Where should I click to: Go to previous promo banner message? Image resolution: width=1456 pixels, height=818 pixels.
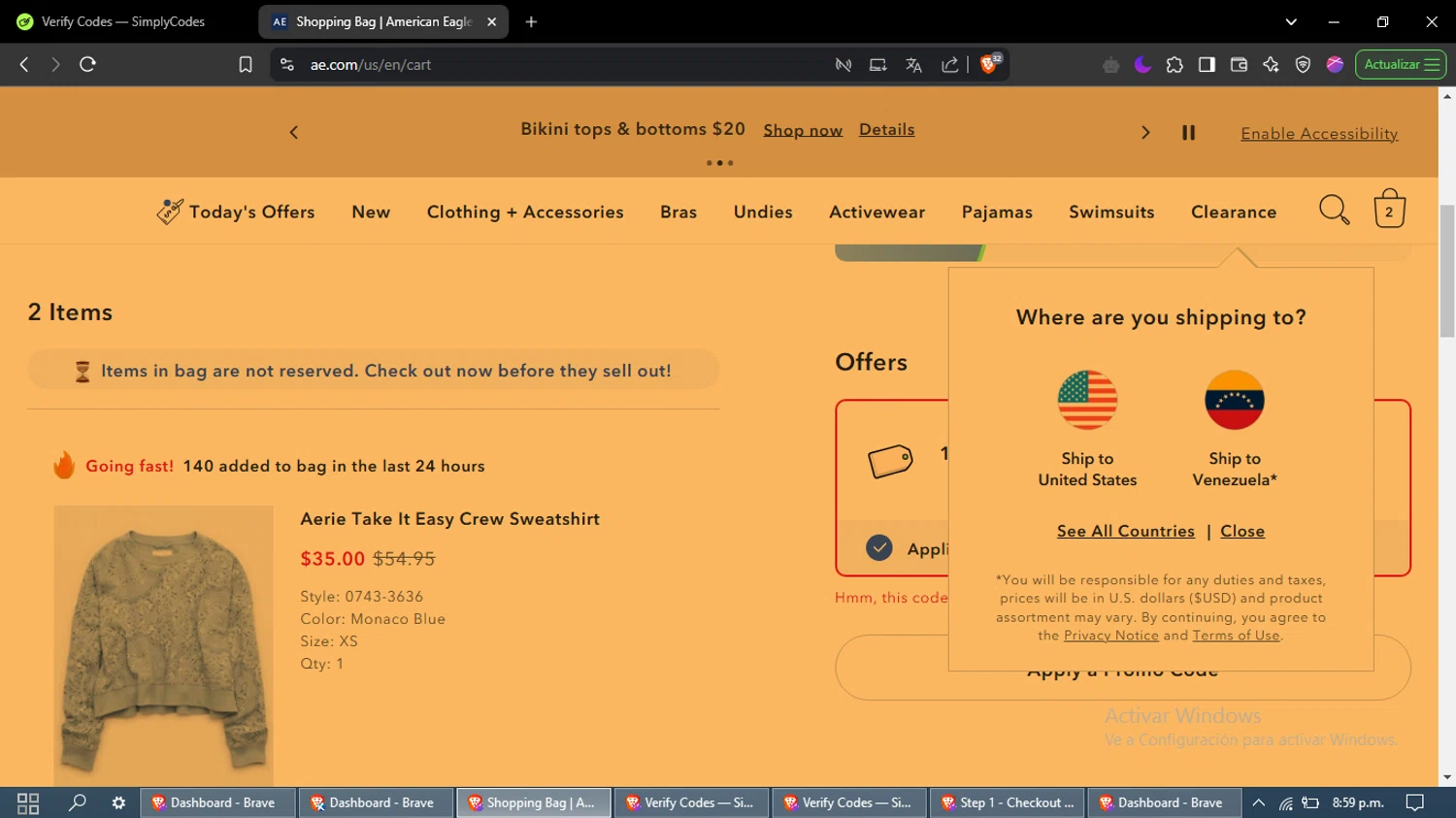tap(294, 132)
